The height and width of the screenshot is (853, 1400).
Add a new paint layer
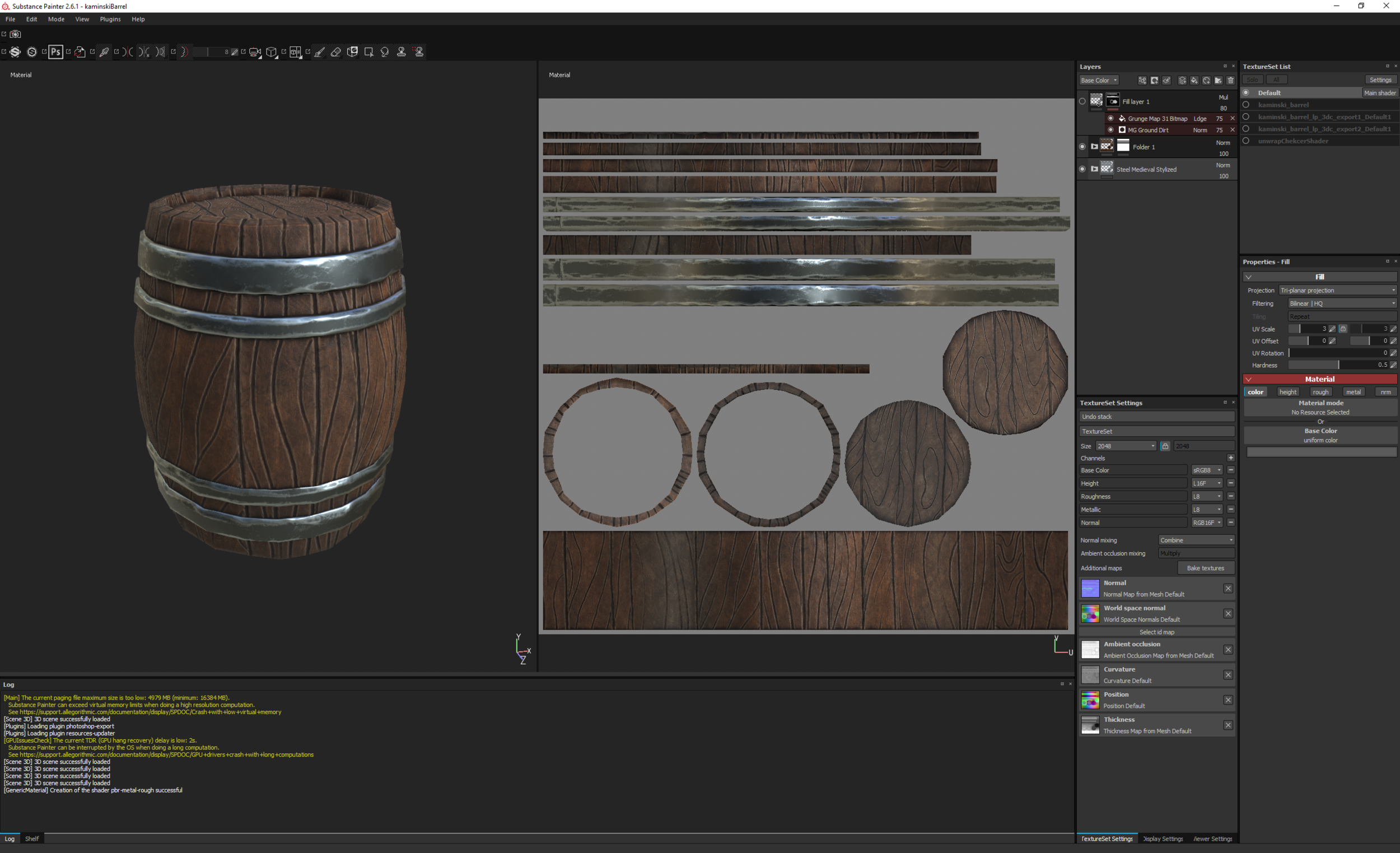pos(1182,80)
